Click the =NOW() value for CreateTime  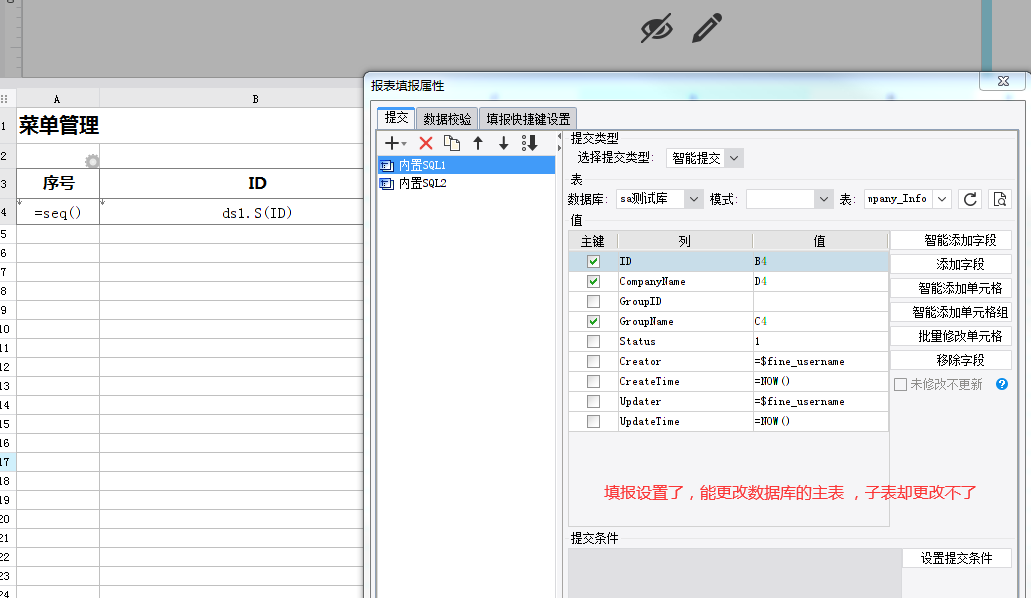[820, 382]
